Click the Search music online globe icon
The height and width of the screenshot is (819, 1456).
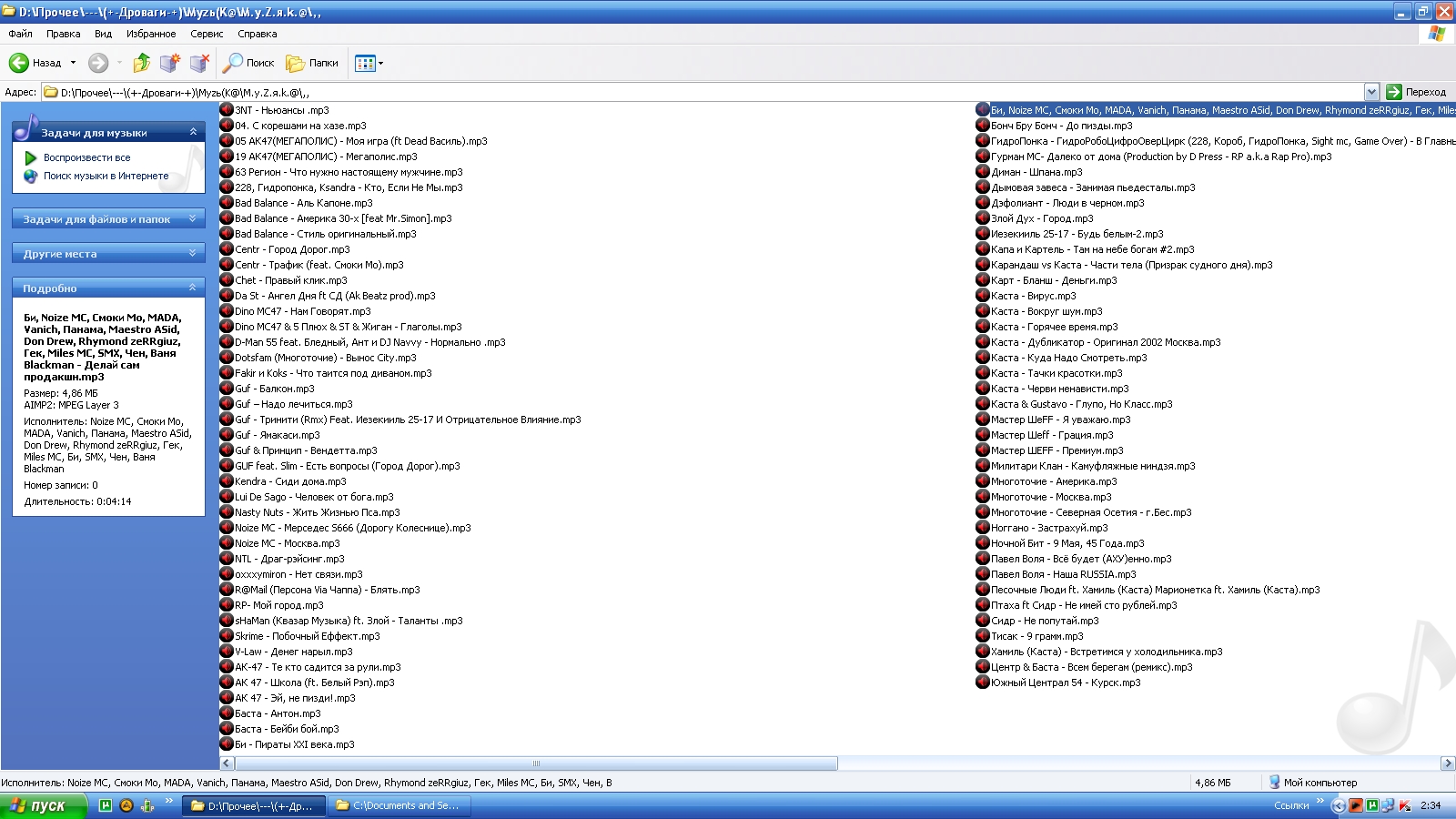(x=31, y=176)
